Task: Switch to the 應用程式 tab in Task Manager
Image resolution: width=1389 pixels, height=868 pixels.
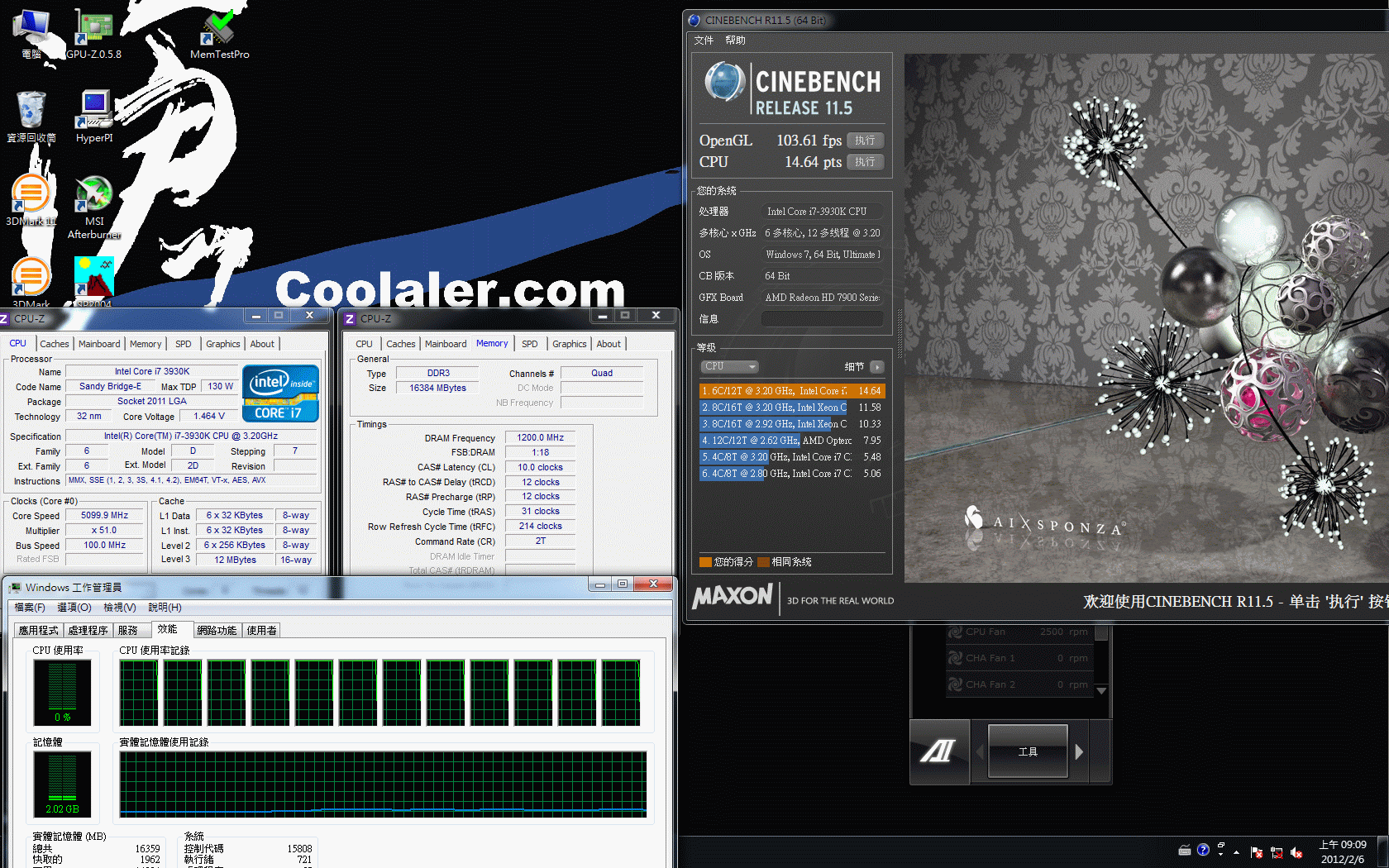Action: (x=39, y=631)
